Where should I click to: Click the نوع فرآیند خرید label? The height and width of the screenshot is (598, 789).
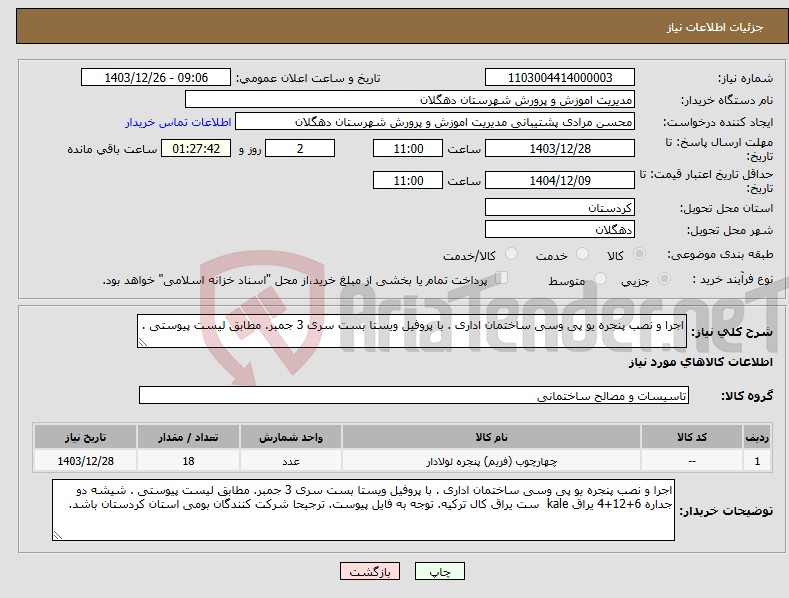[x=733, y=279]
